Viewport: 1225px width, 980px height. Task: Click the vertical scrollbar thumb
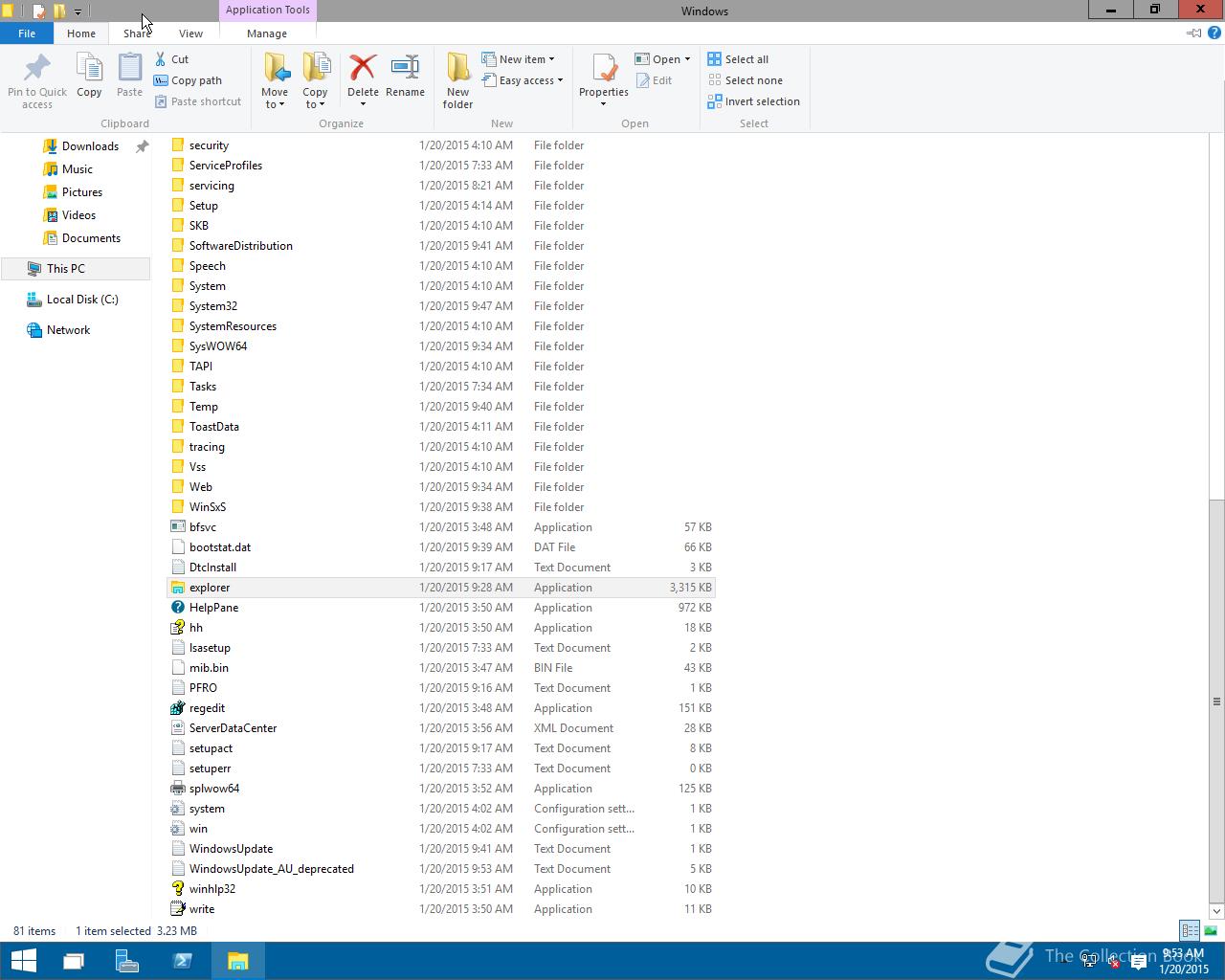(1216, 701)
